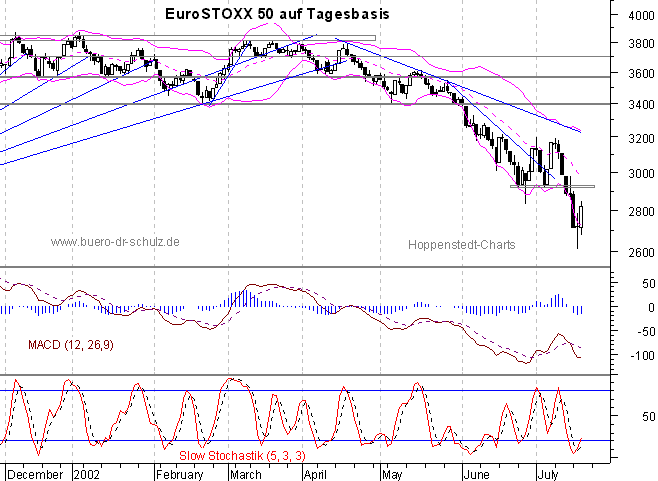Click the 2800 price axis value
658x481 pixels.
(642, 211)
